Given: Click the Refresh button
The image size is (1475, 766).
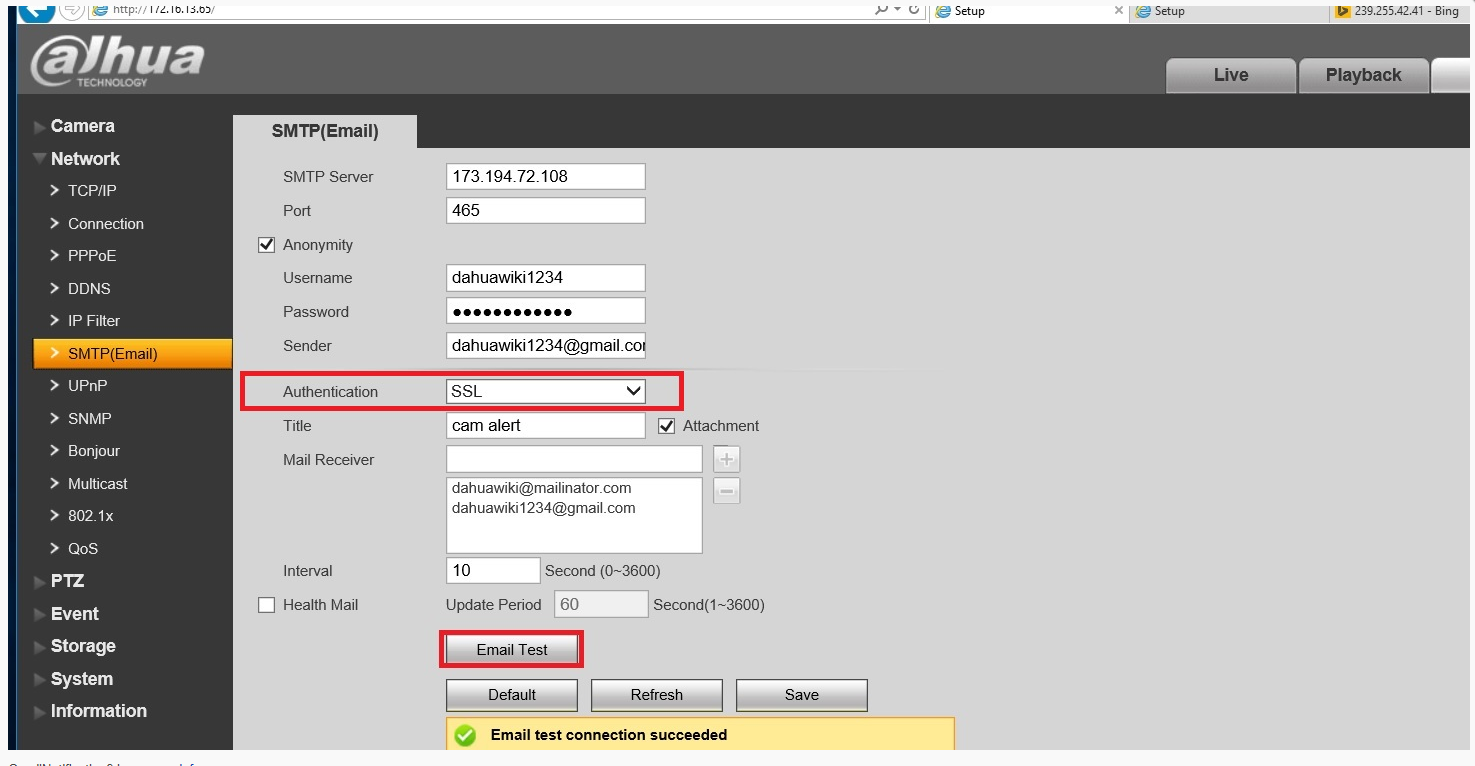Looking at the screenshot, I should 657,695.
